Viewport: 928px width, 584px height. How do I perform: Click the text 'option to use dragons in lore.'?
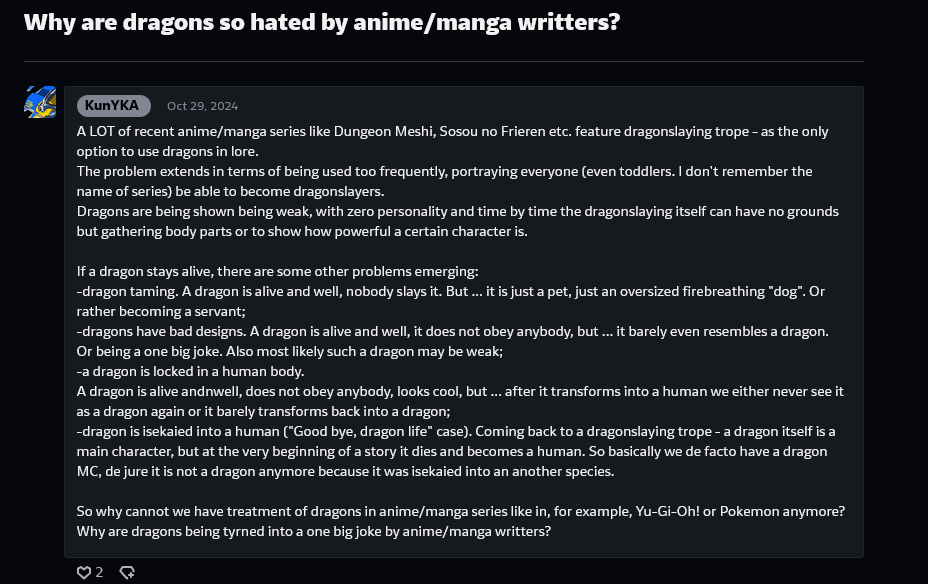point(167,151)
